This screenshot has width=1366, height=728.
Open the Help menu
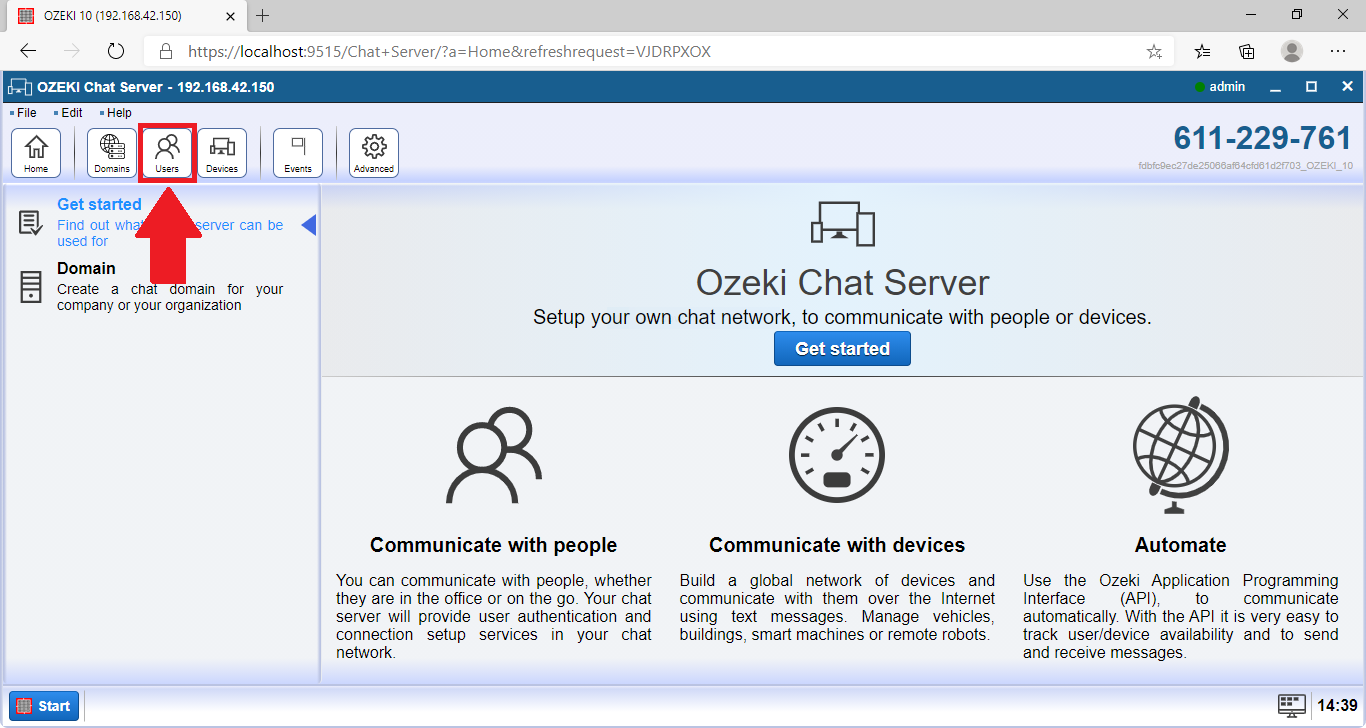pos(118,113)
